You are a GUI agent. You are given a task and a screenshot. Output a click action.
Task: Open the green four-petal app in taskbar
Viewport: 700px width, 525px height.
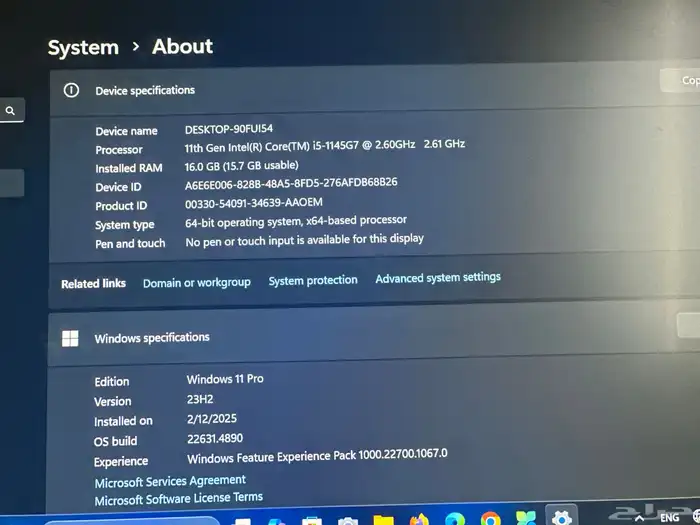click(526, 519)
